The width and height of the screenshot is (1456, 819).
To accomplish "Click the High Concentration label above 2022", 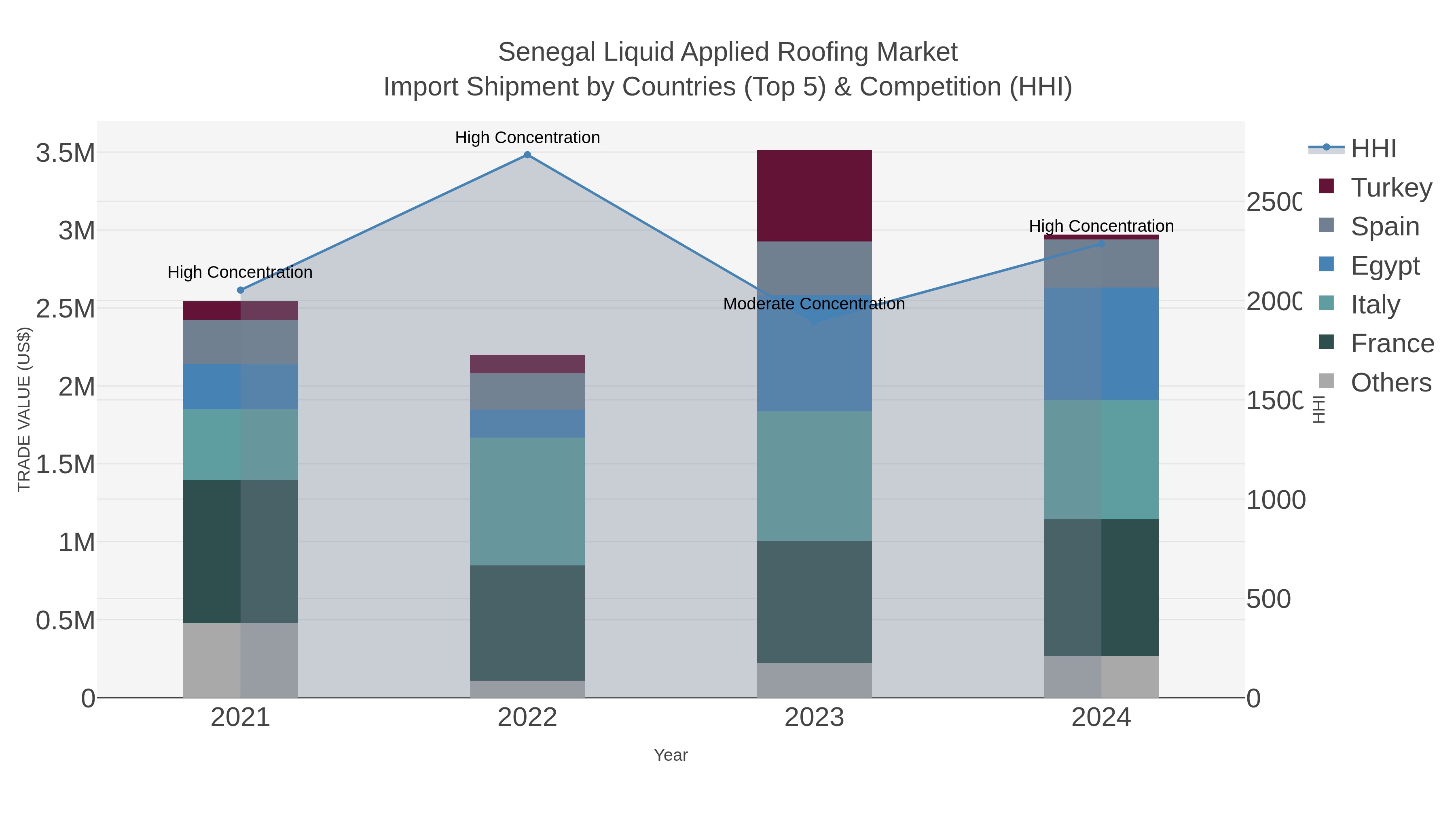I will coord(527,138).
